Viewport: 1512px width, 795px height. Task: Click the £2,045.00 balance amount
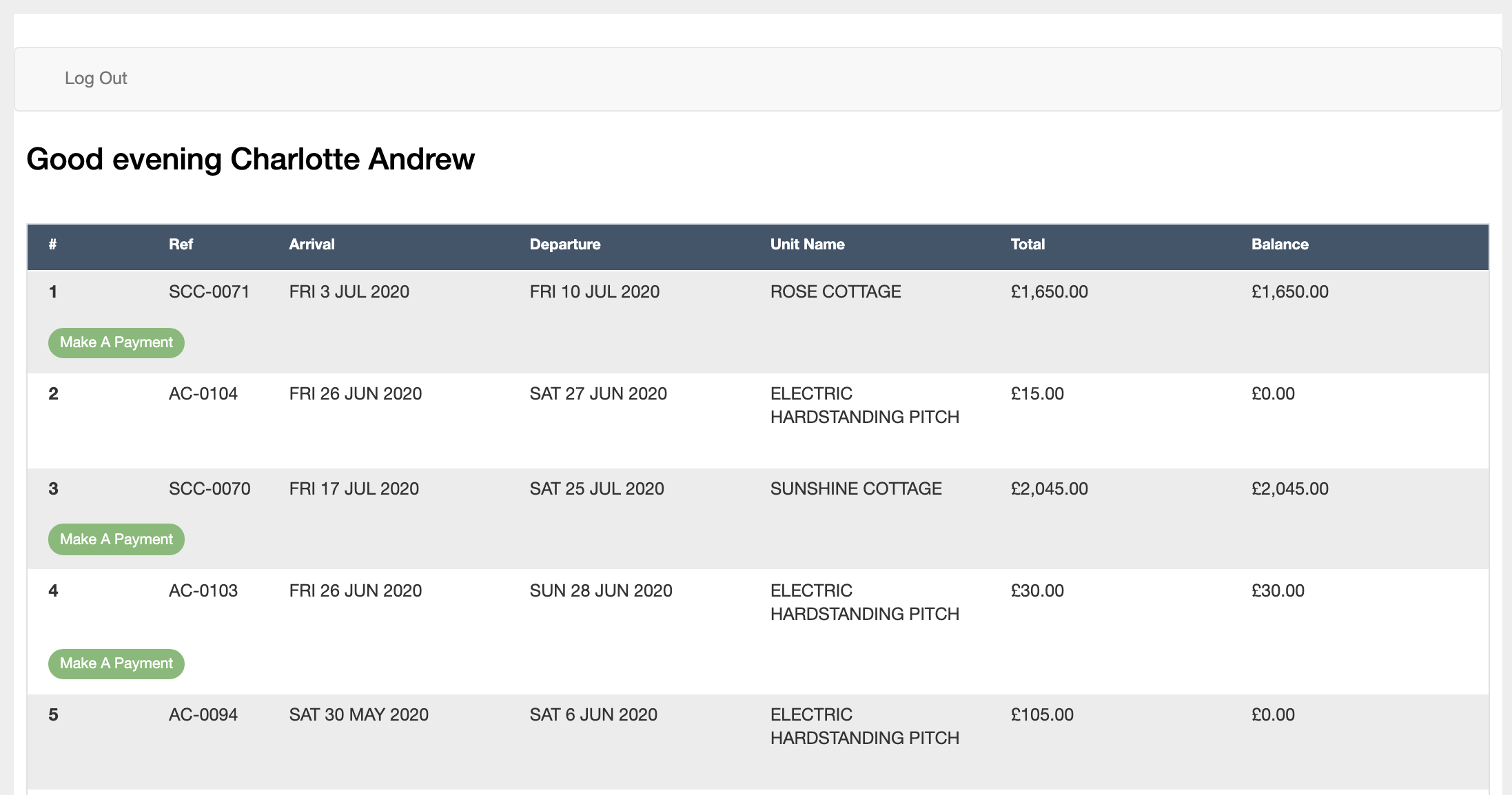(1289, 489)
